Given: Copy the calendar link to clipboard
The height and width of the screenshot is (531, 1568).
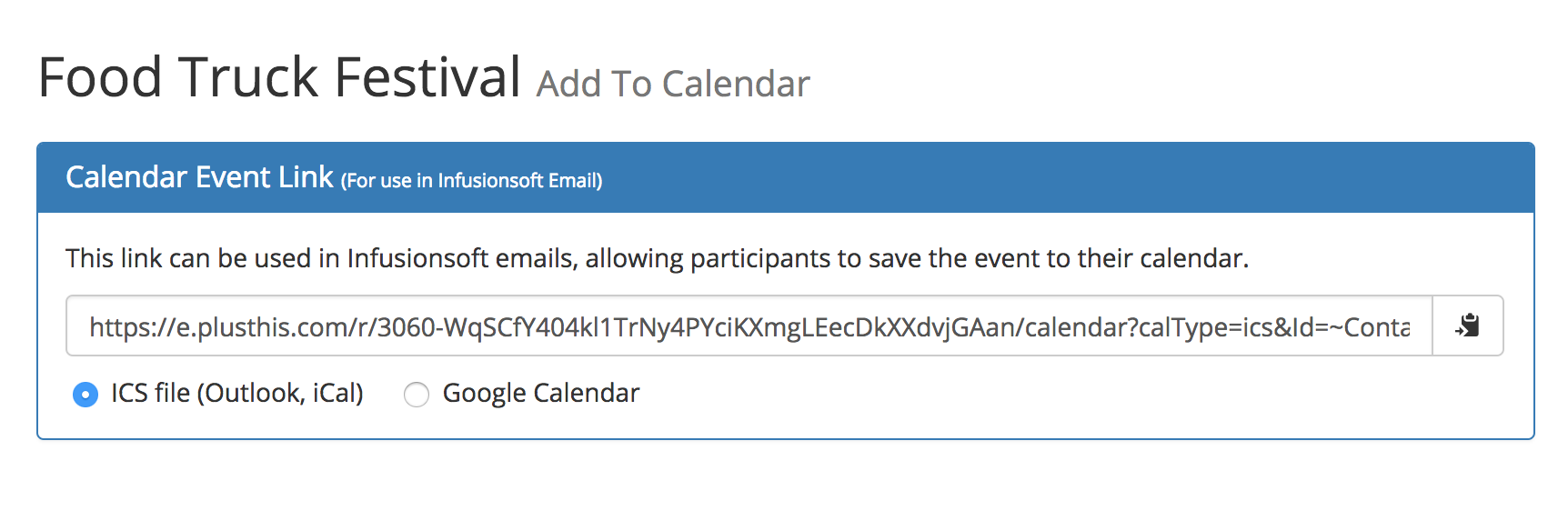Looking at the screenshot, I should point(1467,326).
